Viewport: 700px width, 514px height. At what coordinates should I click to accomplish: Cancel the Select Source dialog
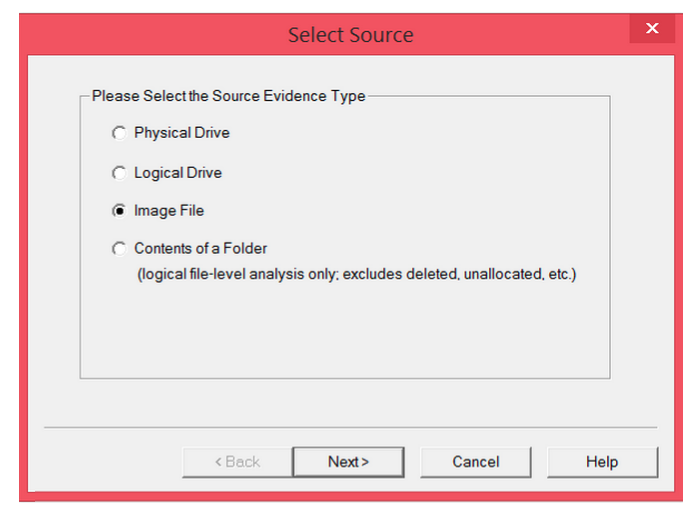click(475, 462)
